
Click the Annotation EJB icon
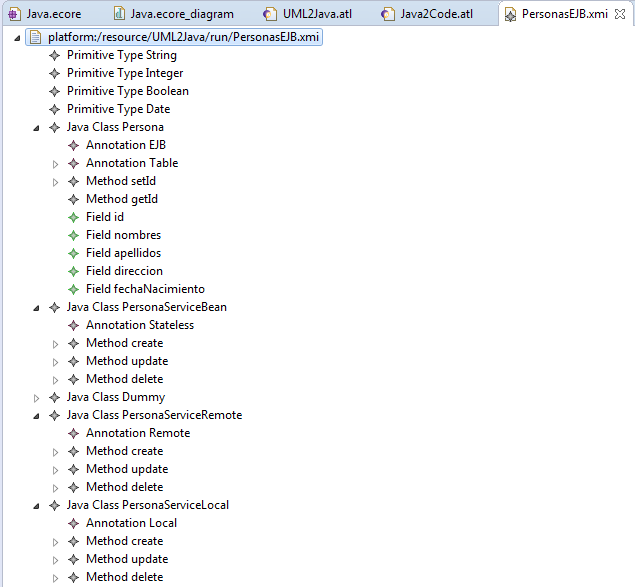pyautogui.click(x=73, y=145)
